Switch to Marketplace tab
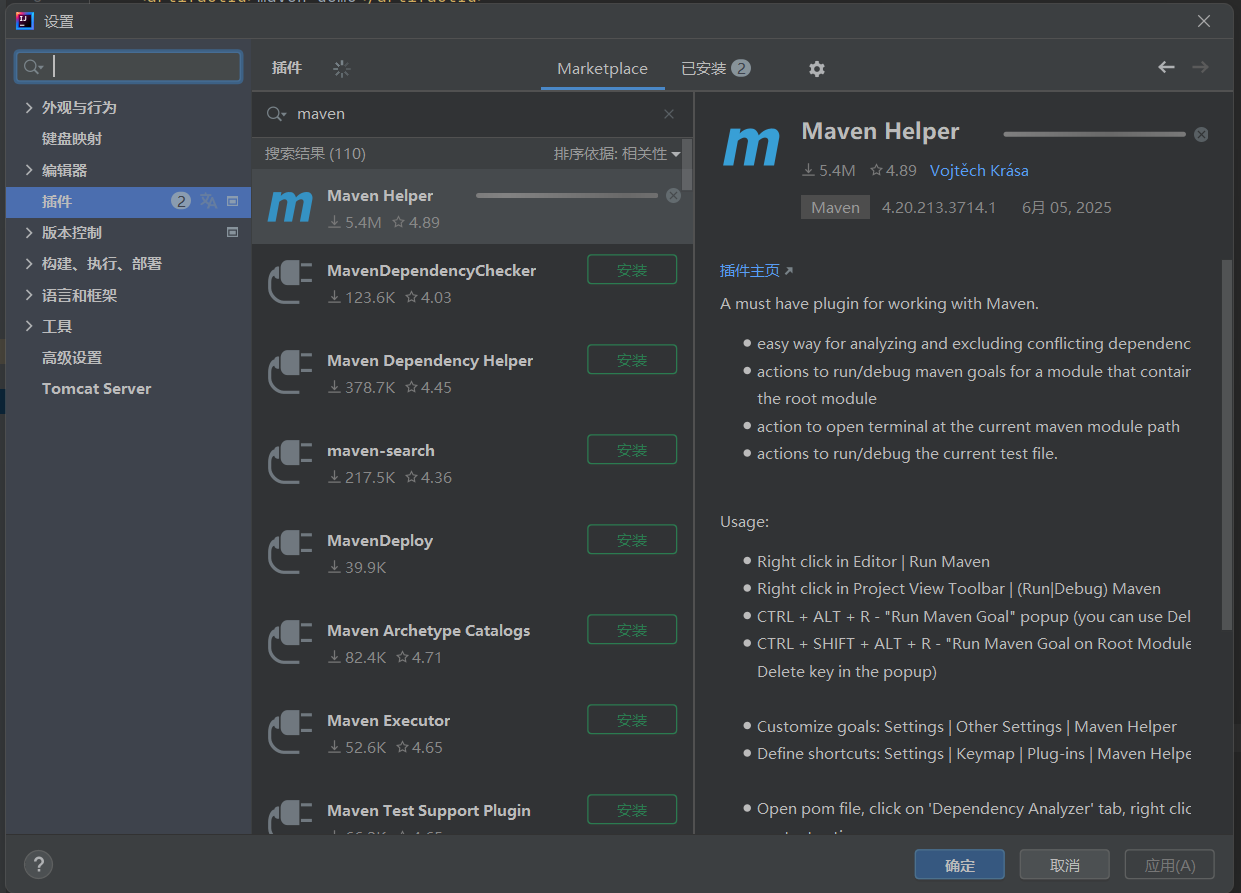 tap(602, 68)
